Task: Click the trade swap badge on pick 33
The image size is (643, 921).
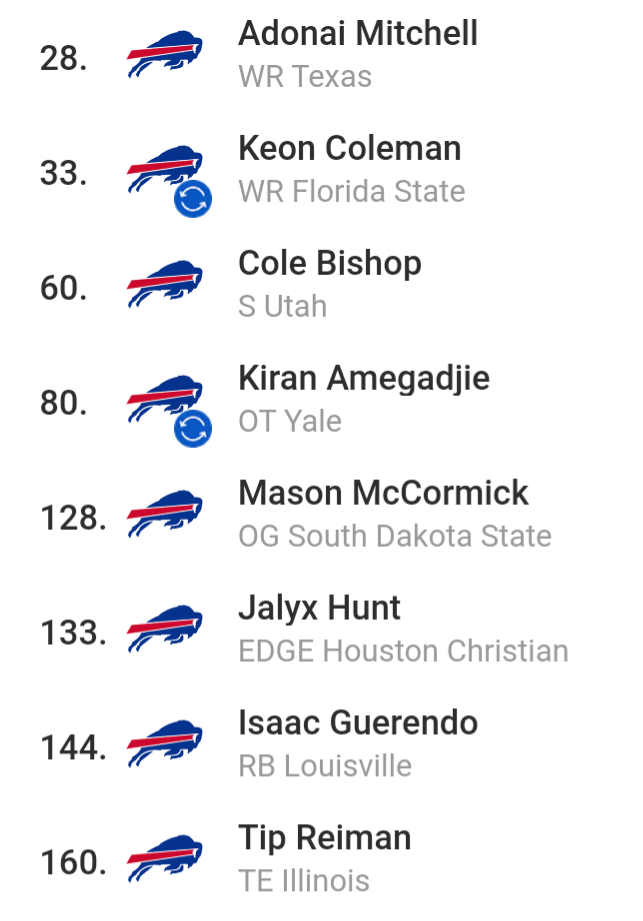Action: click(x=193, y=199)
